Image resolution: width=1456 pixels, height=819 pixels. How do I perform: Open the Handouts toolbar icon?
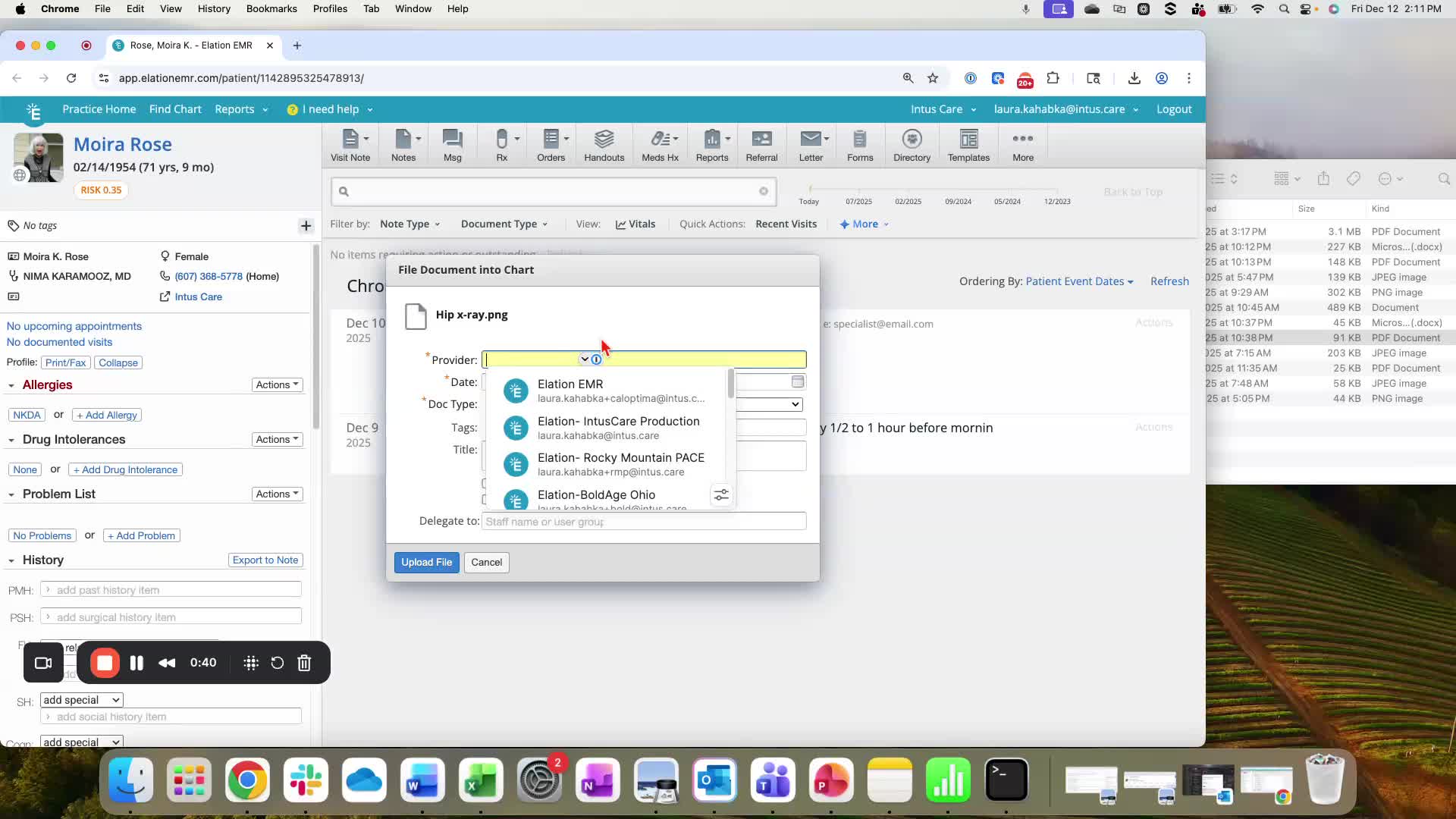pos(604,145)
